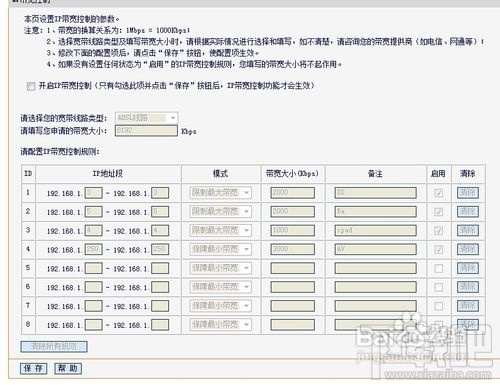The width and height of the screenshot is (500, 385).
Task: Click the empty end IP field of rule 7
Action: point(160,306)
